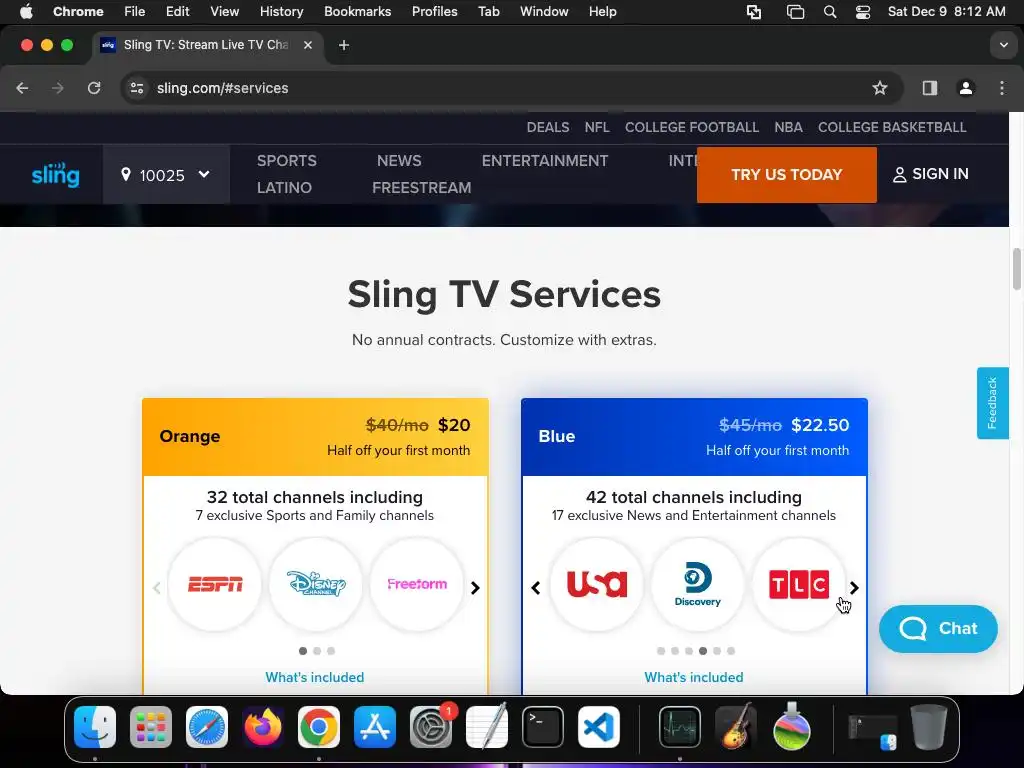Image resolution: width=1024 pixels, height=768 pixels.
Task: Click the Freeform channel logo
Action: pos(417,584)
